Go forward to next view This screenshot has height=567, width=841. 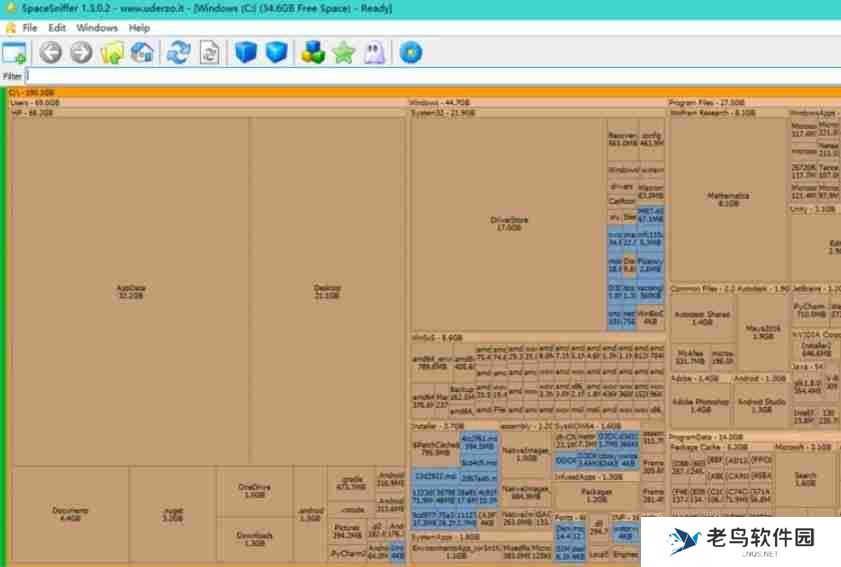(x=82, y=53)
